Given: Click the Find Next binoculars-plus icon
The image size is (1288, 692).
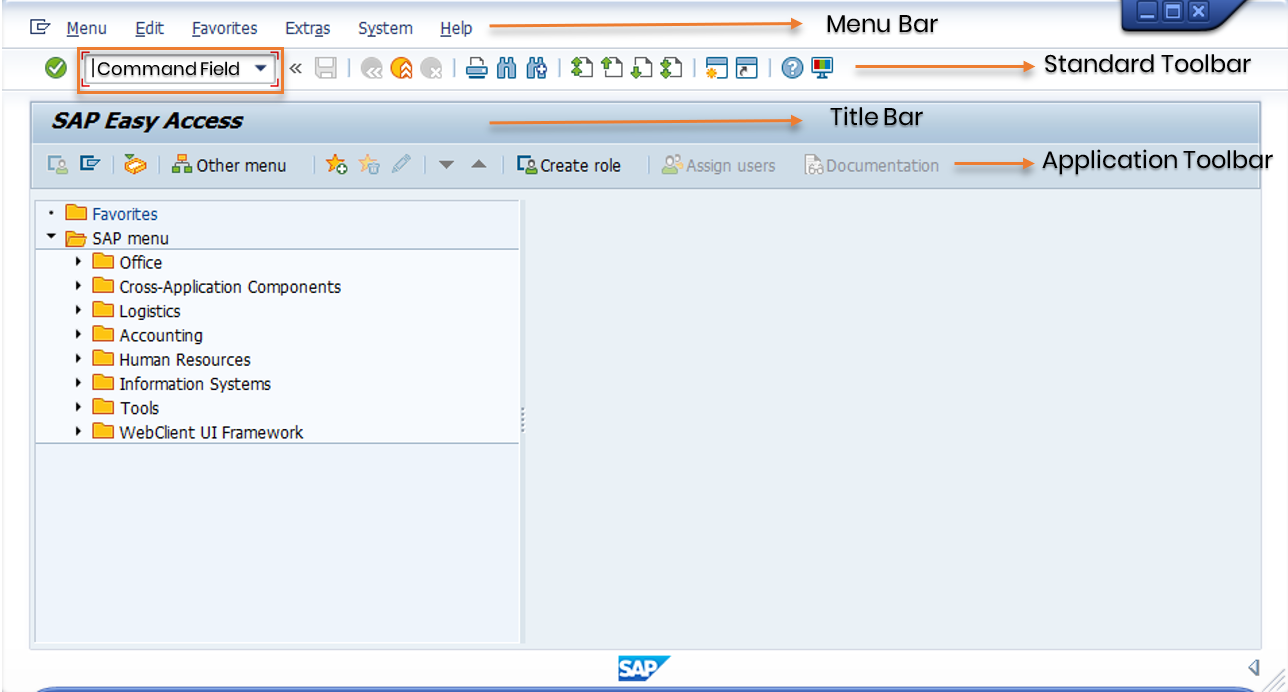Looking at the screenshot, I should pyautogui.click(x=537, y=68).
